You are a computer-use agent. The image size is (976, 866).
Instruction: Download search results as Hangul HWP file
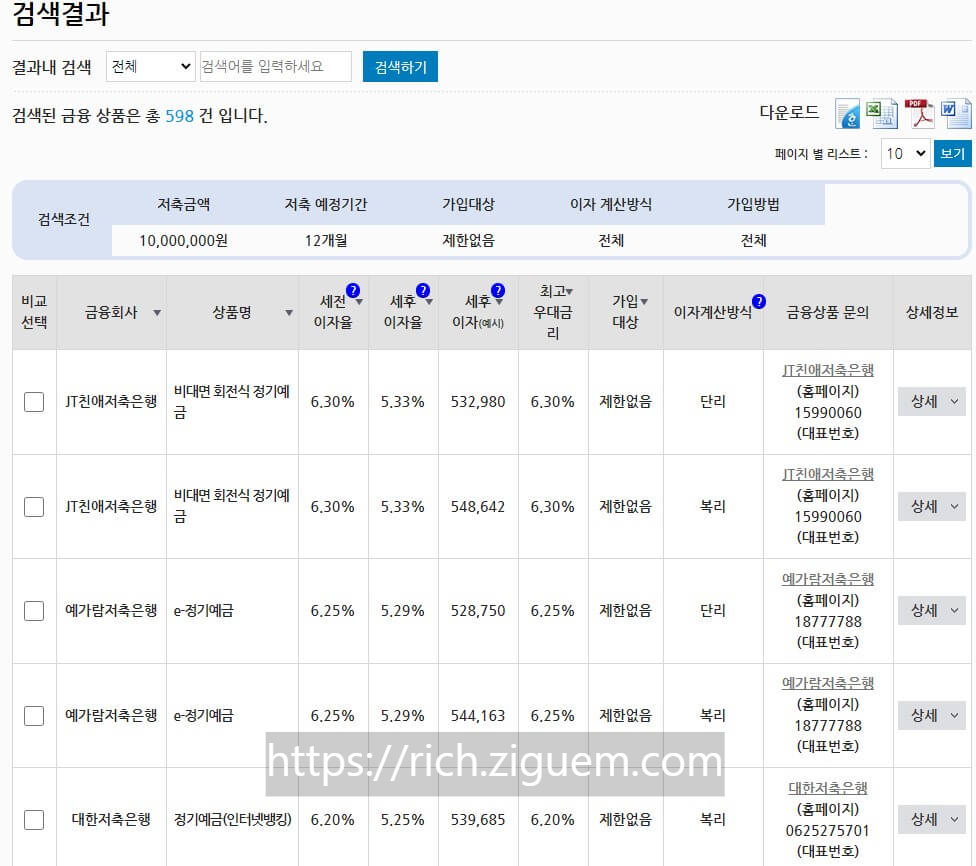tap(847, 113)
